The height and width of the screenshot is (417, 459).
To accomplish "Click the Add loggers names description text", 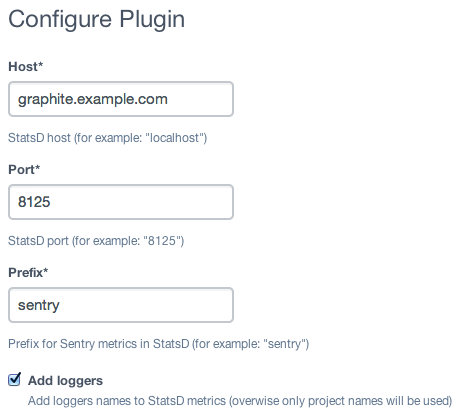I will tap(240, 401).
